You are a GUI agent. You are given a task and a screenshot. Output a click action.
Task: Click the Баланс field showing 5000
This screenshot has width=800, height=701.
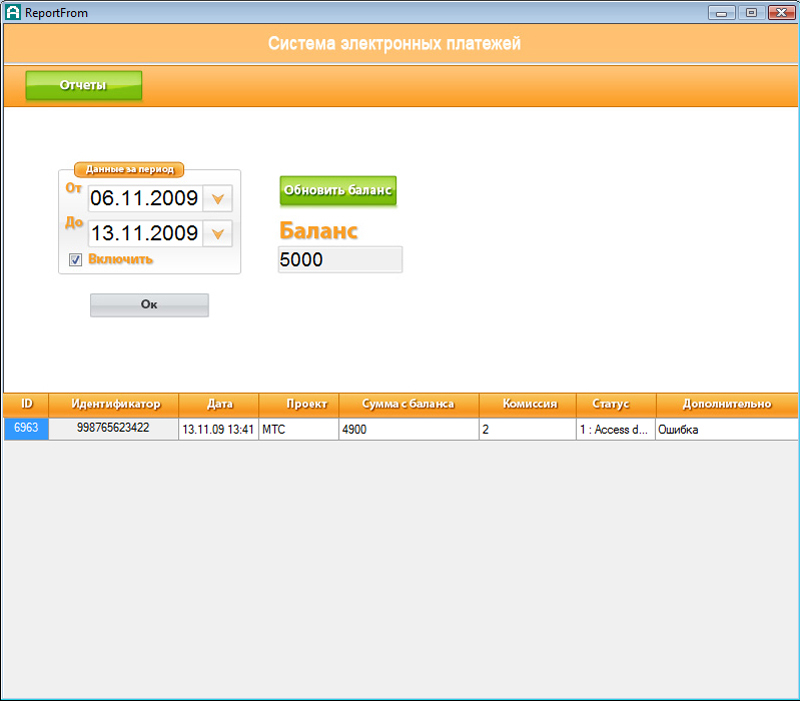pyautogui.click(x=339, y=260)
